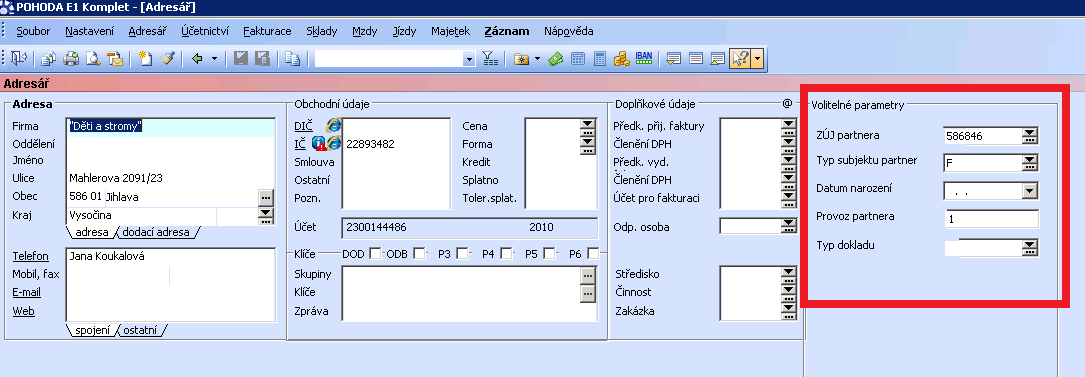The width and height of the screenshot is (1085, 377).
Task: Open the toolbar search combo box arrow
Action: click(x=470, y=59)
